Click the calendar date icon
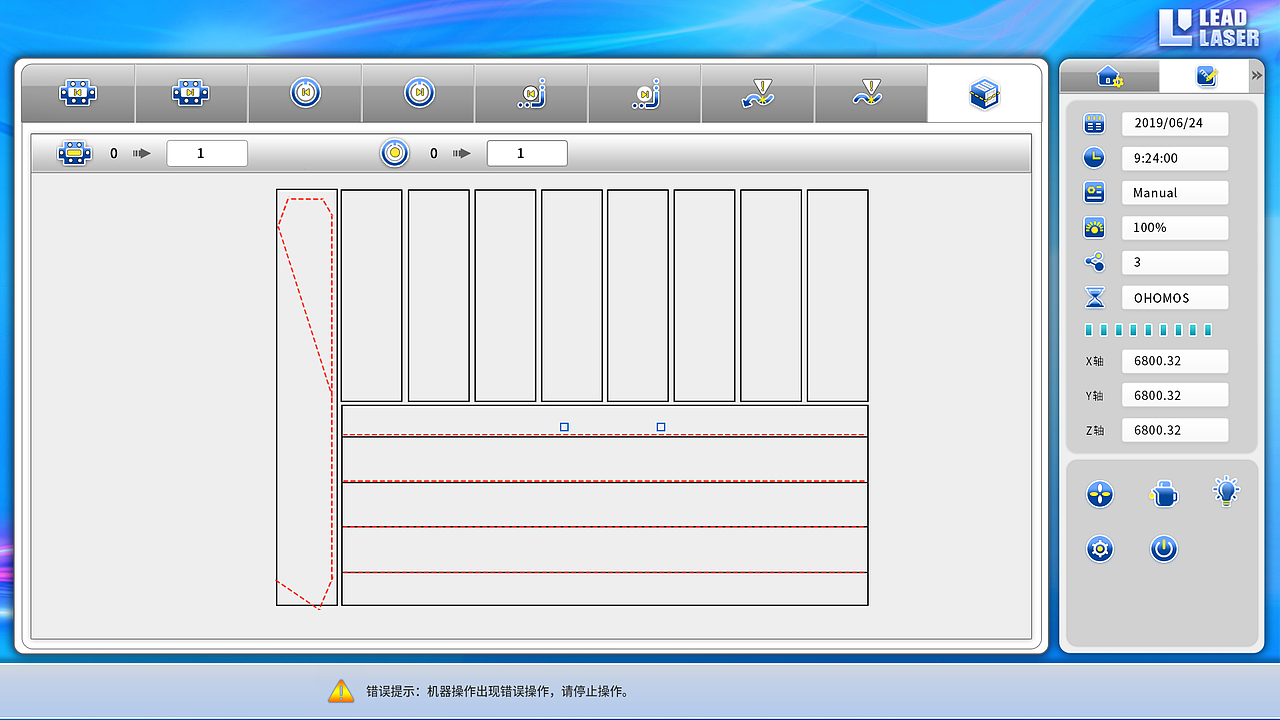 click(x=1095, y=124)
